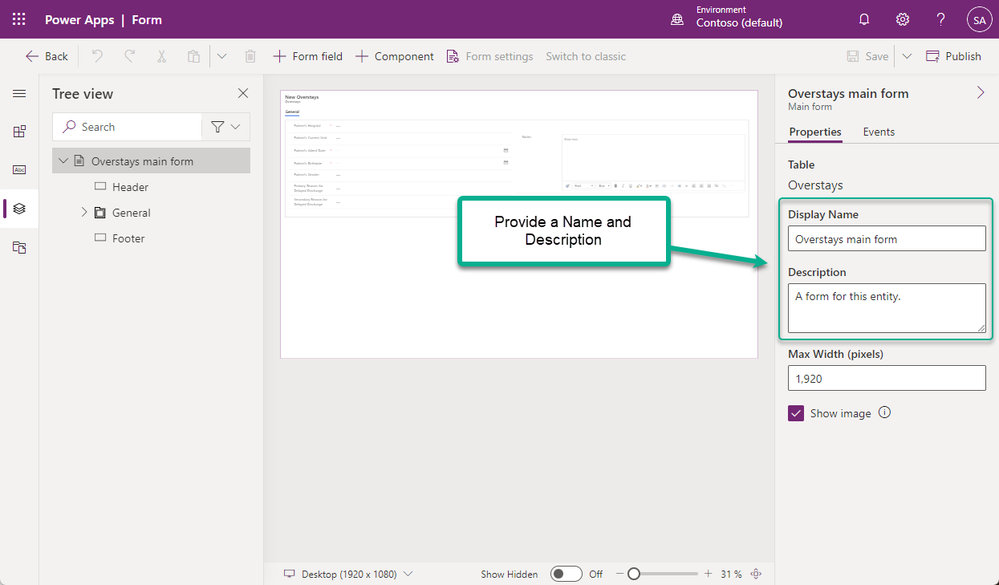Open the Table columns icon in left rail
Image resolution: width=999 pixels, height=585 pixels.
click(19, 170)
